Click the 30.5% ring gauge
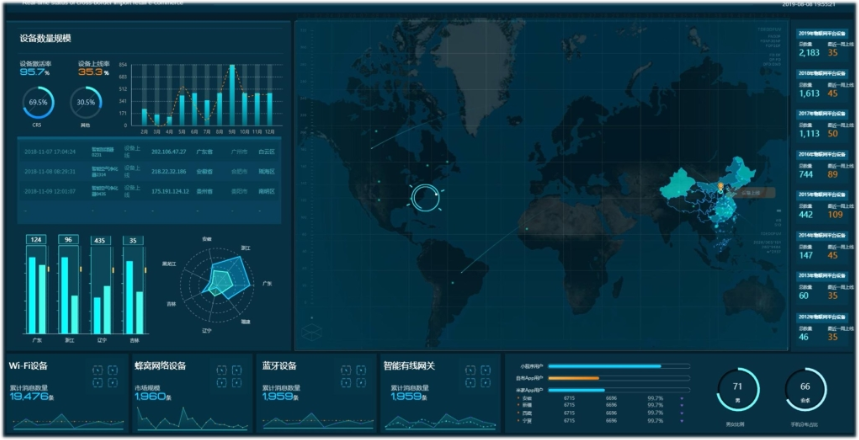Viewport: 859px width, 440px height. pos(86,103)
